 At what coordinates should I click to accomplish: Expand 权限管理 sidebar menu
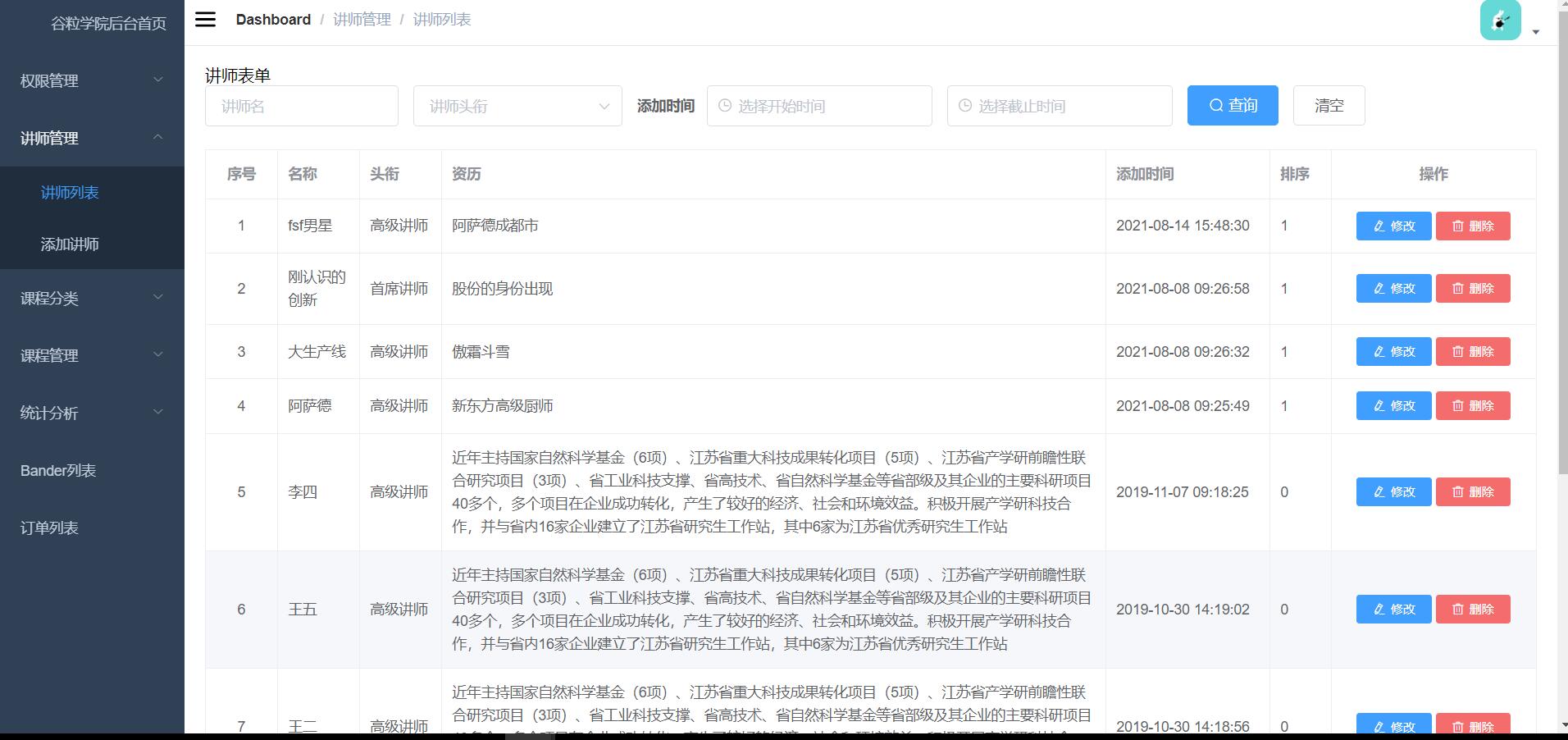tap(92, 80)
